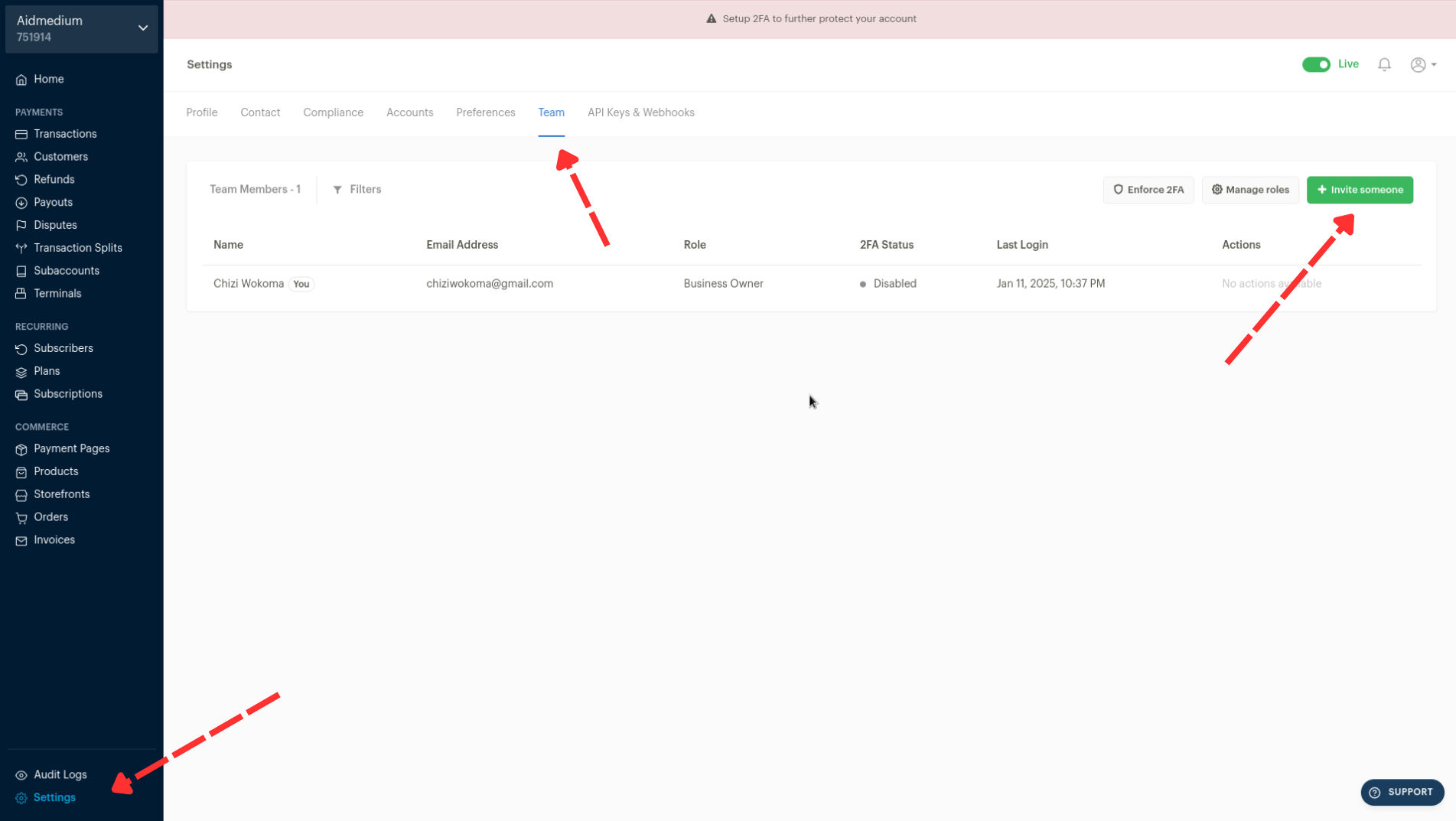Click the 2FA Status column header
This screenshot has height=821, width=1456.
(886, 245)
